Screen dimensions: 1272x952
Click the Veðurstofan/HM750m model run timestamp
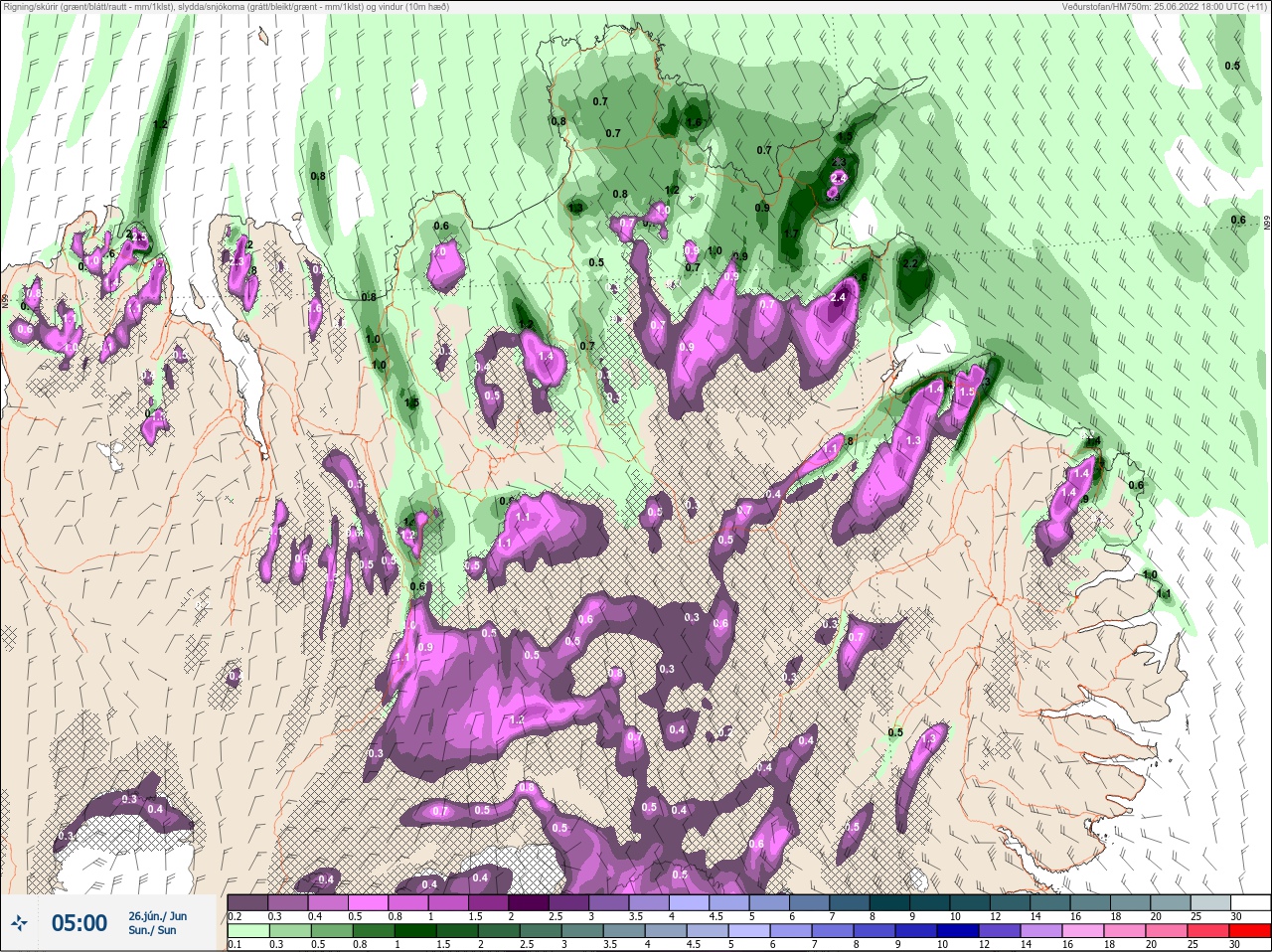point(1166,7)
